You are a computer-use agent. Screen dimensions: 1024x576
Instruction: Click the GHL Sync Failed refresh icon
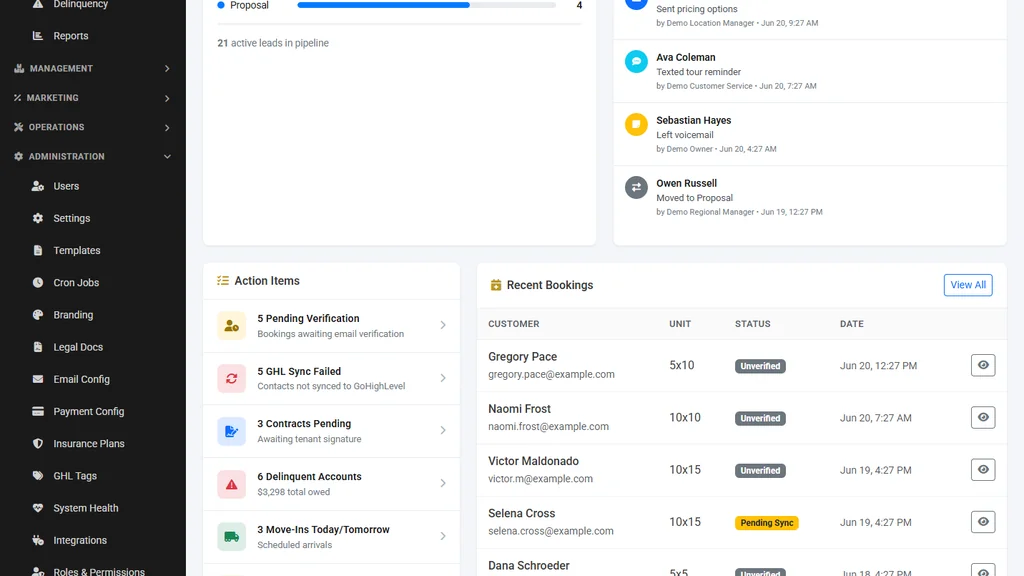pyautogui.click(x=231, y=378)
